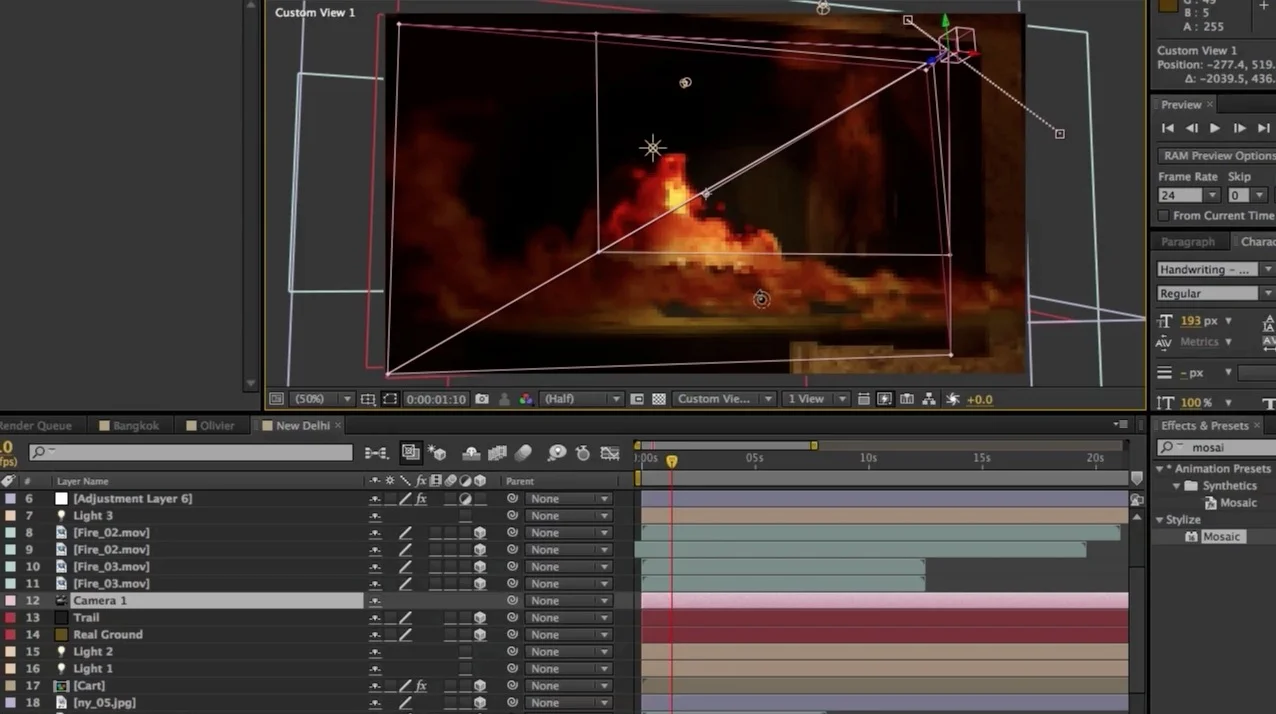Toggle effects fx switch on Cart layer
The height and width of the screenshot is (714, 1276).
click(x=421, y=686)
